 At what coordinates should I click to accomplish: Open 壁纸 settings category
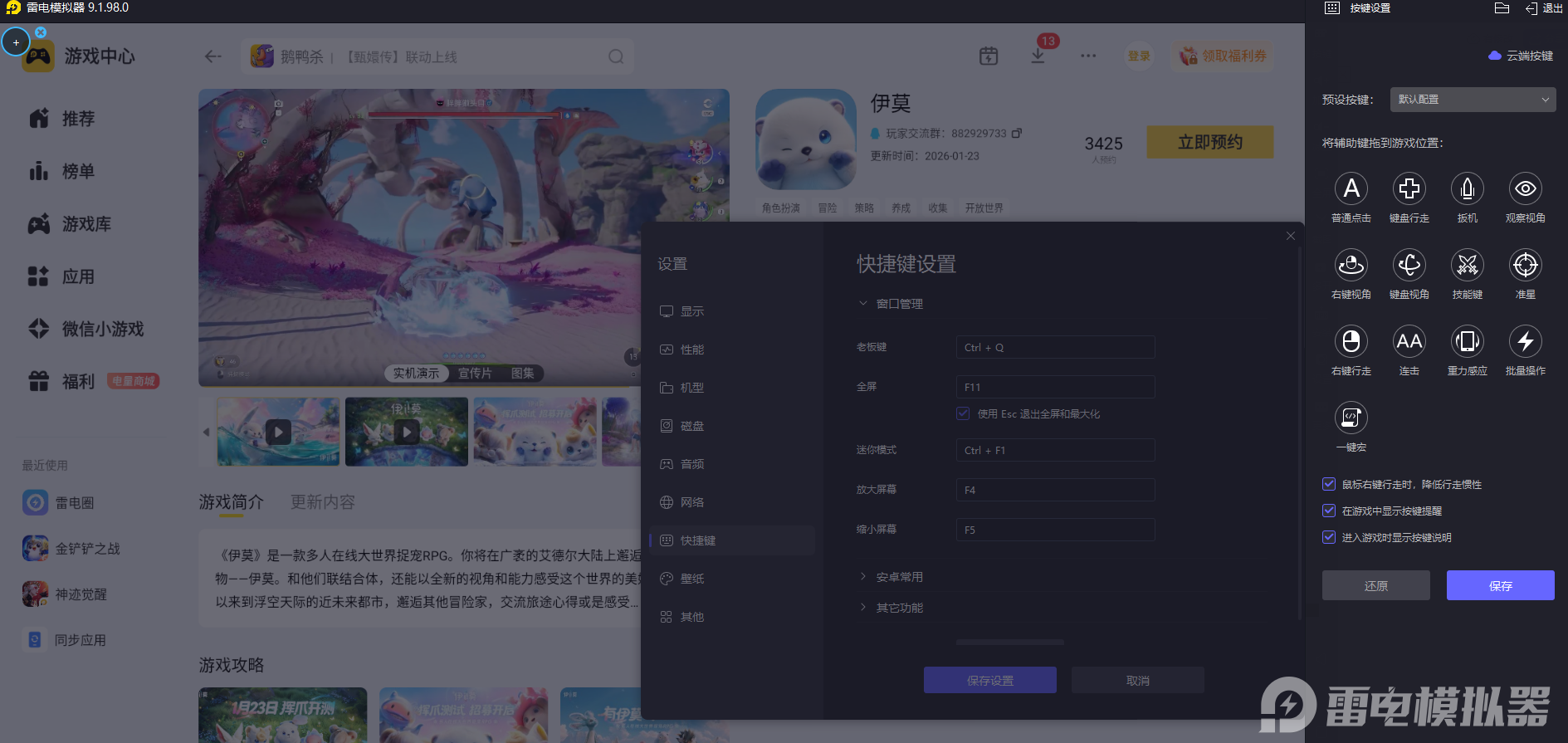(x=732, y=579)
